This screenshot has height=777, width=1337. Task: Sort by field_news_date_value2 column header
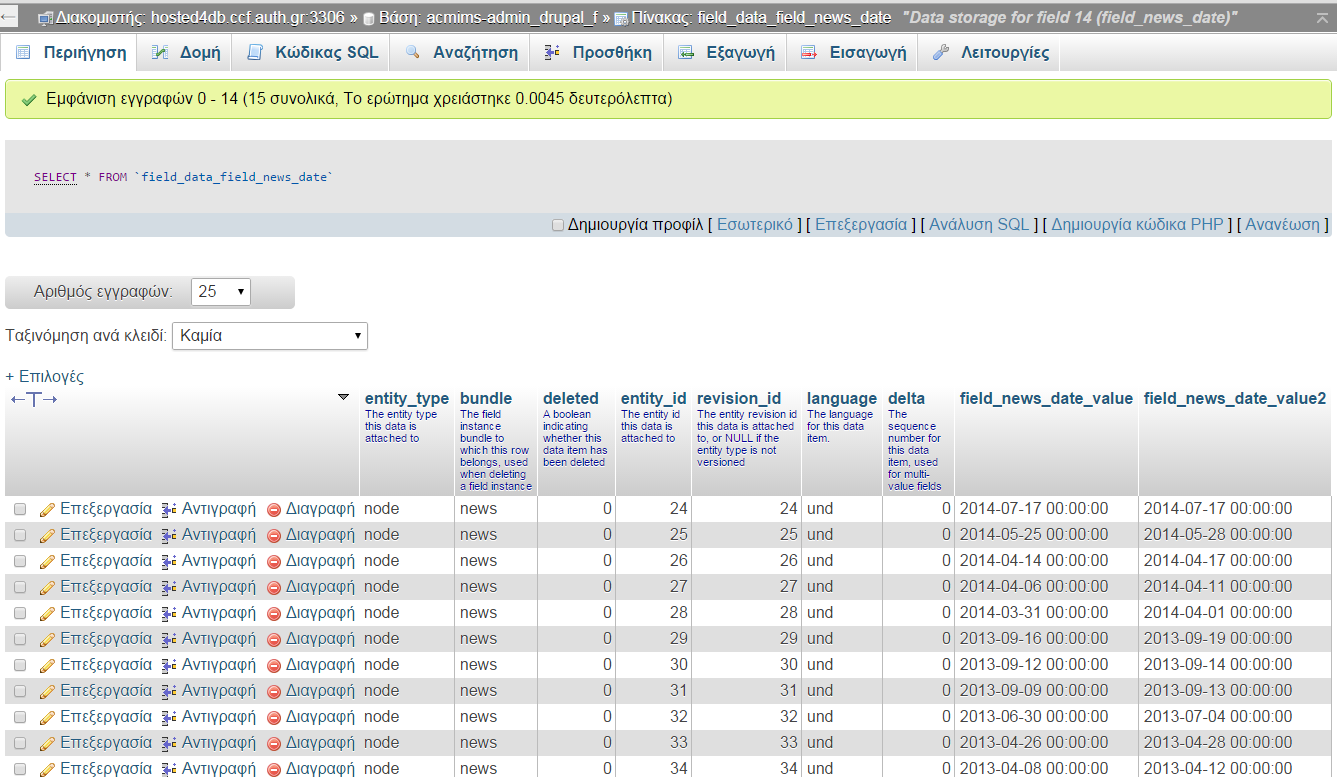coord(1235,399)
